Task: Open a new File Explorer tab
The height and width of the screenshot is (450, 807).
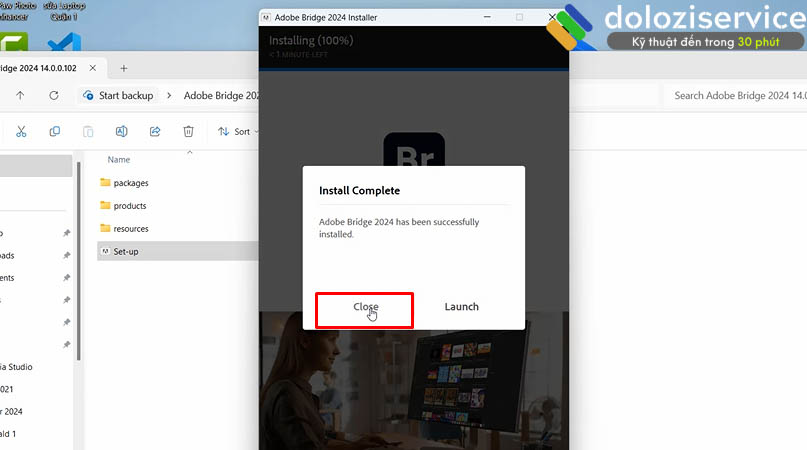Action: coord(124,68)
